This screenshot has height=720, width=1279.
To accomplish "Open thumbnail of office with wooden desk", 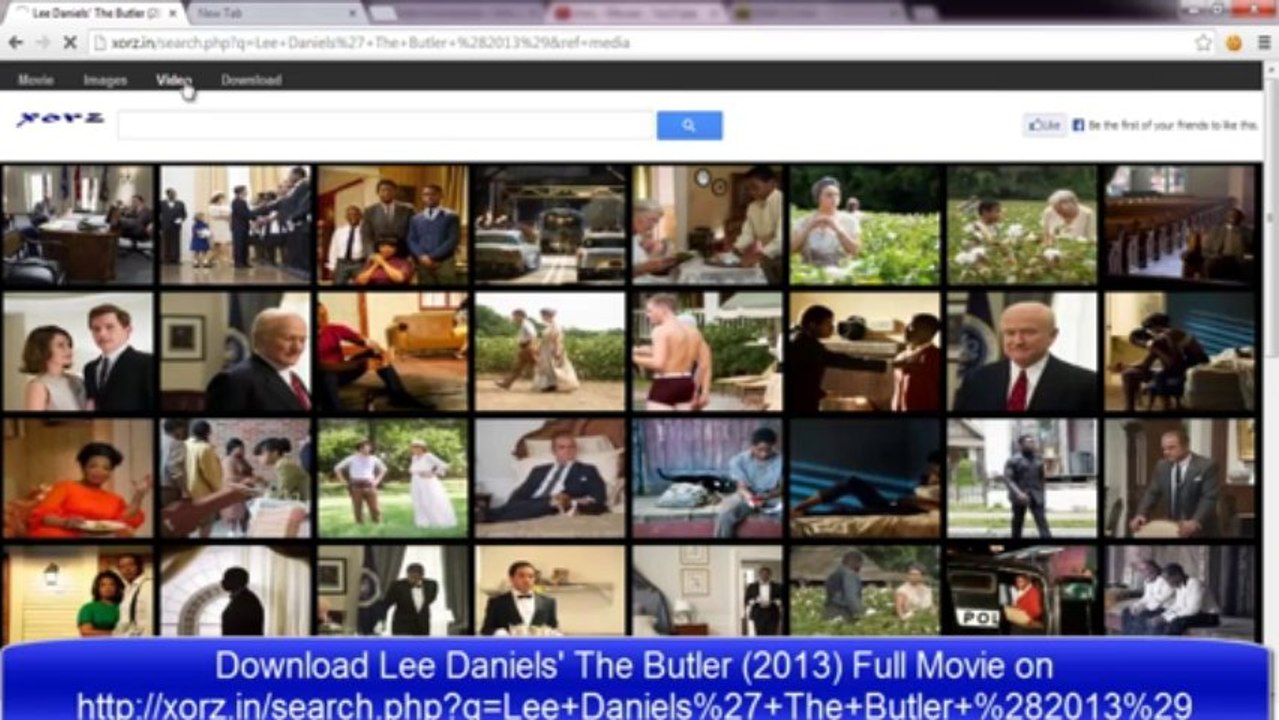I will tap(79, 225).
